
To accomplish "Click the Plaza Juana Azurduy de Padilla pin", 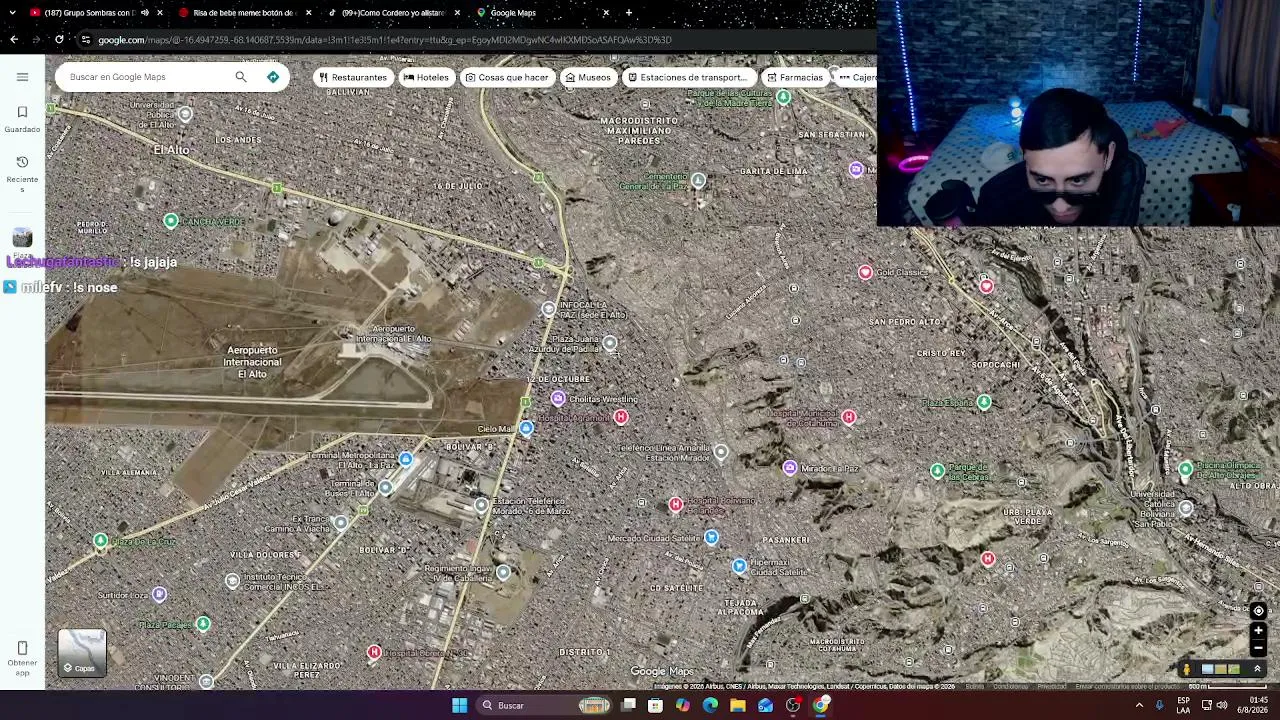I will point(610,344).
